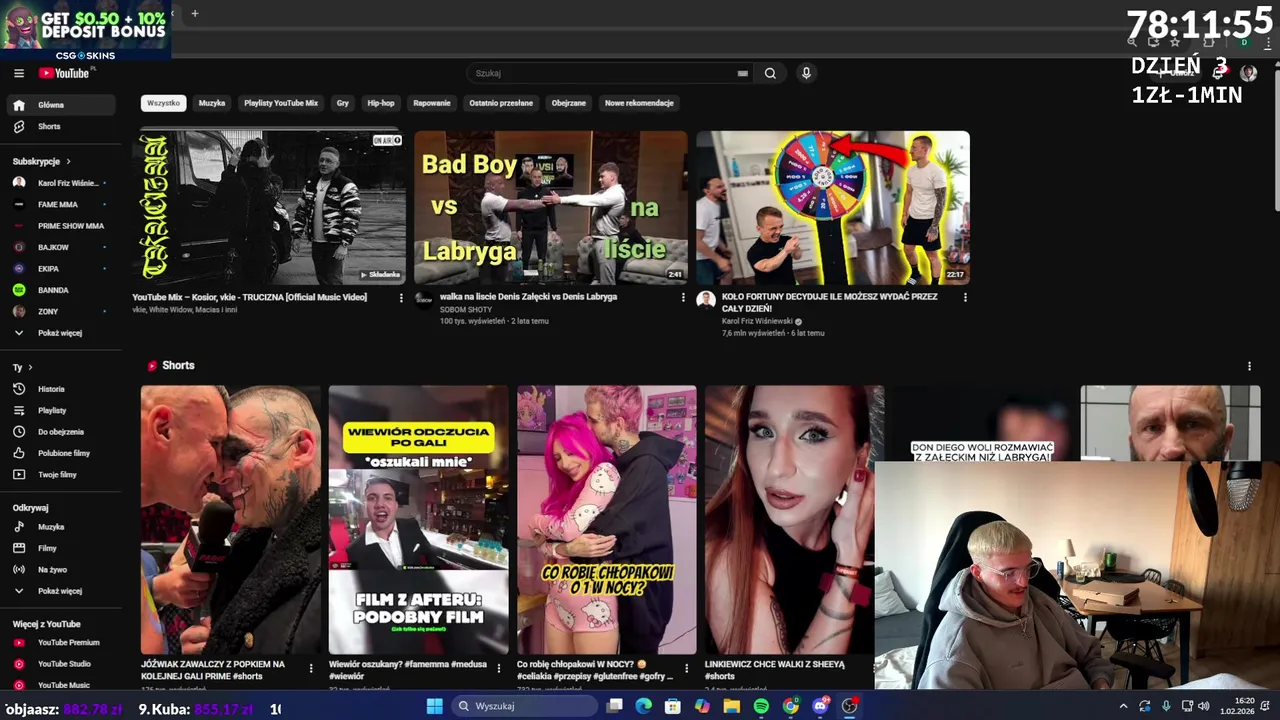This screenshot has width=1280, height=720.
Task: Select the Rapowanie filter chip
Action: (x=432, y=103)
